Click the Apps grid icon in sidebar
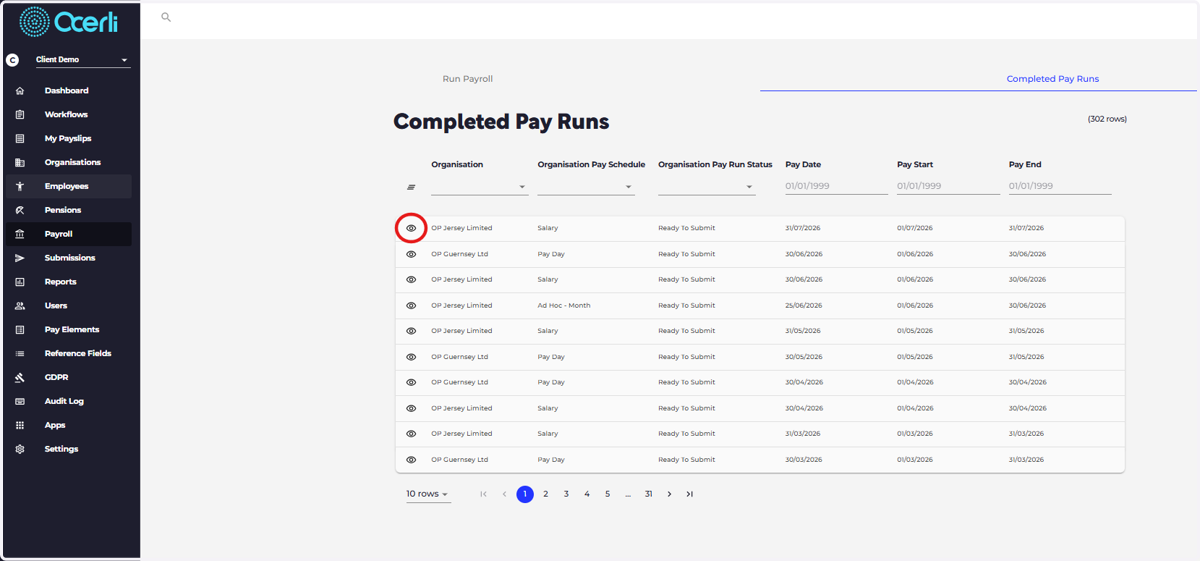This screenshot has width=1200, height=561. (x=20, y=425)
